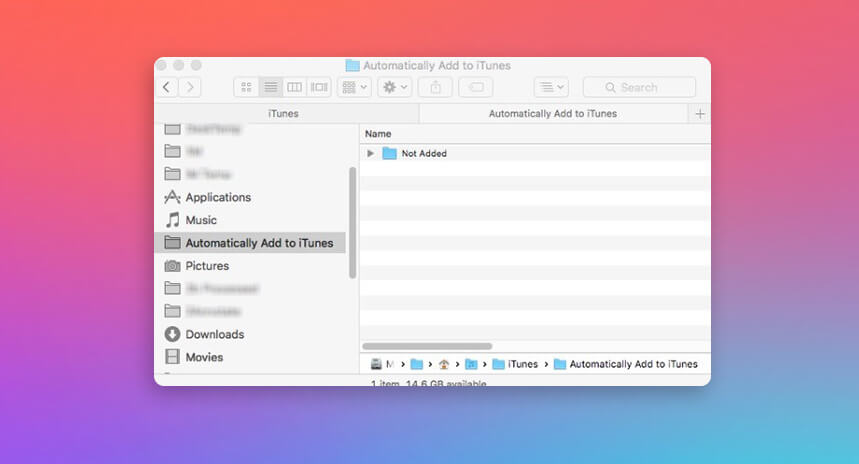Click the Music note sidebar icon
This screenshot has height=464, width=859.
tap(173, 220)
